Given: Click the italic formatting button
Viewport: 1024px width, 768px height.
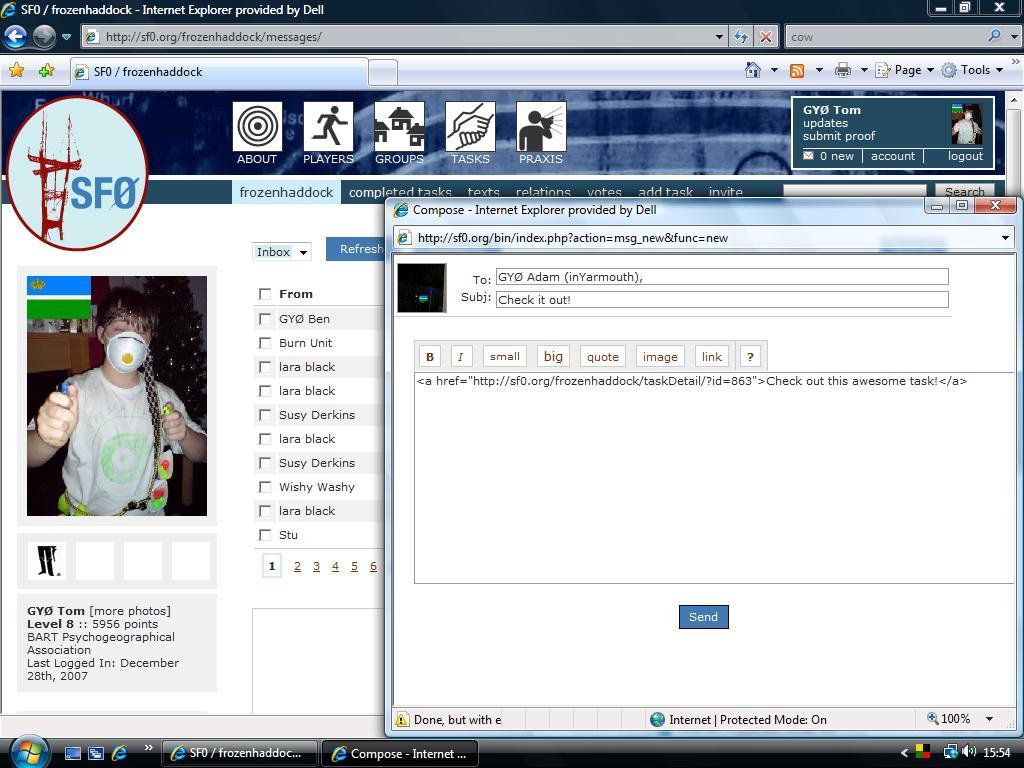Looking at the screenshot, I should pyautogui.click(x=460, y=357).
